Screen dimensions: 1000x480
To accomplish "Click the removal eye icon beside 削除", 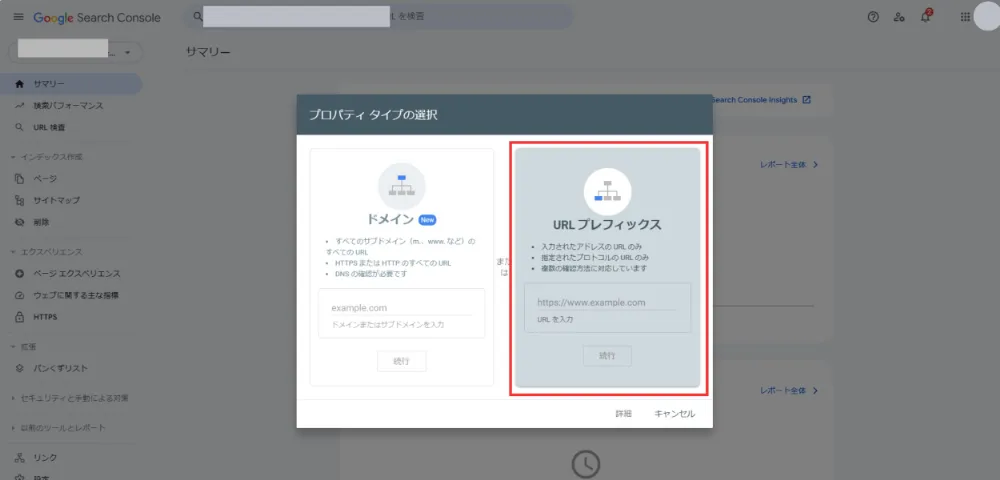I will pos(19,222).
